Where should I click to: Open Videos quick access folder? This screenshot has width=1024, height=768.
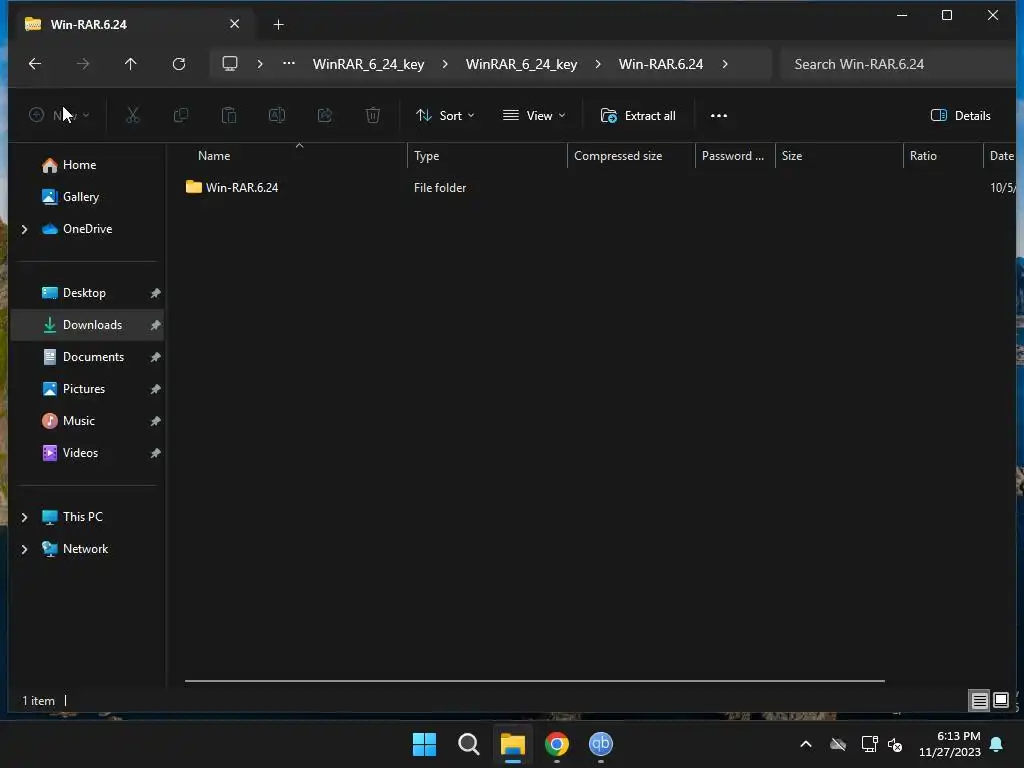tap(80, 453)
